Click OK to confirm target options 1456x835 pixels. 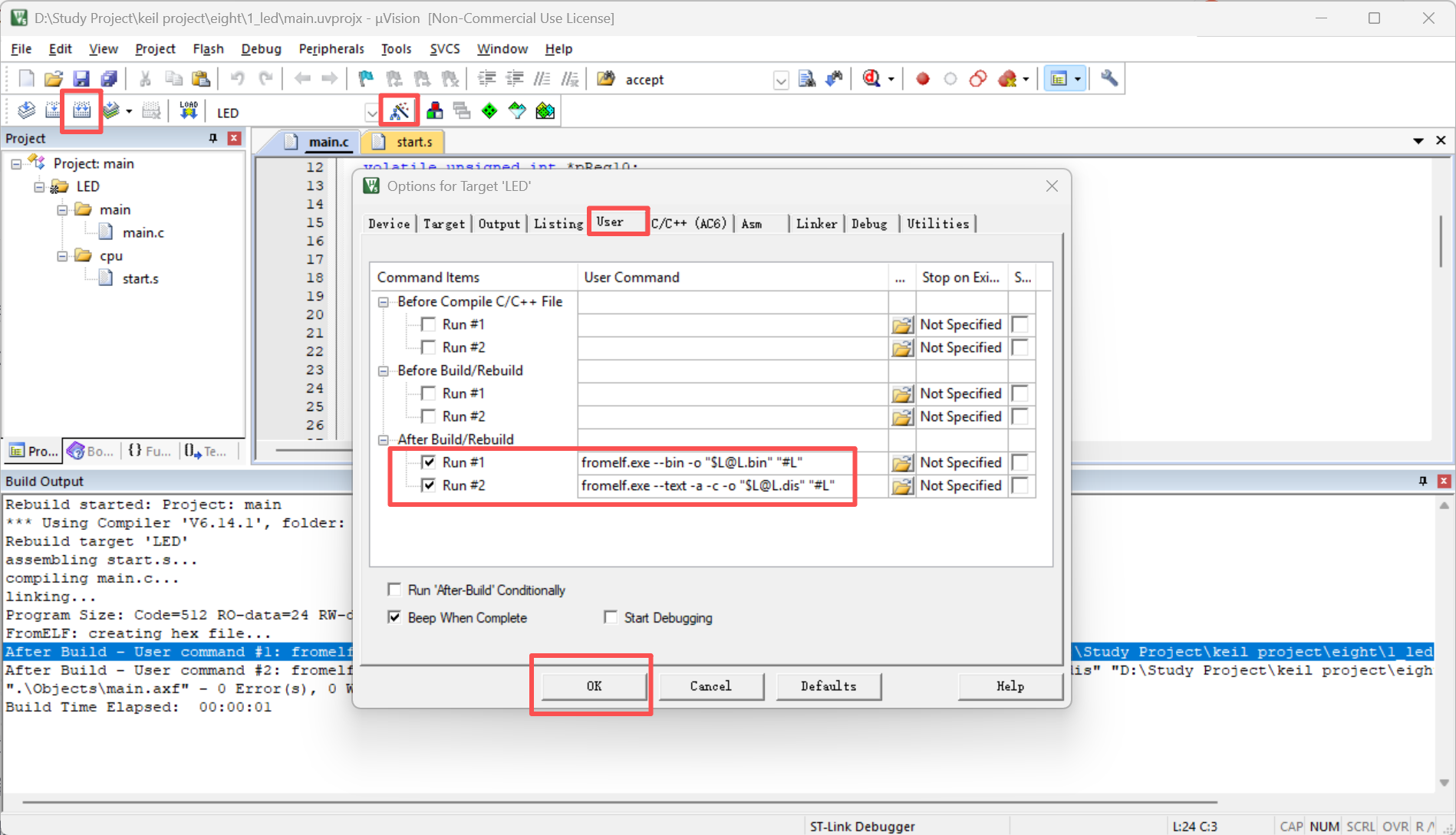[594, 686]
